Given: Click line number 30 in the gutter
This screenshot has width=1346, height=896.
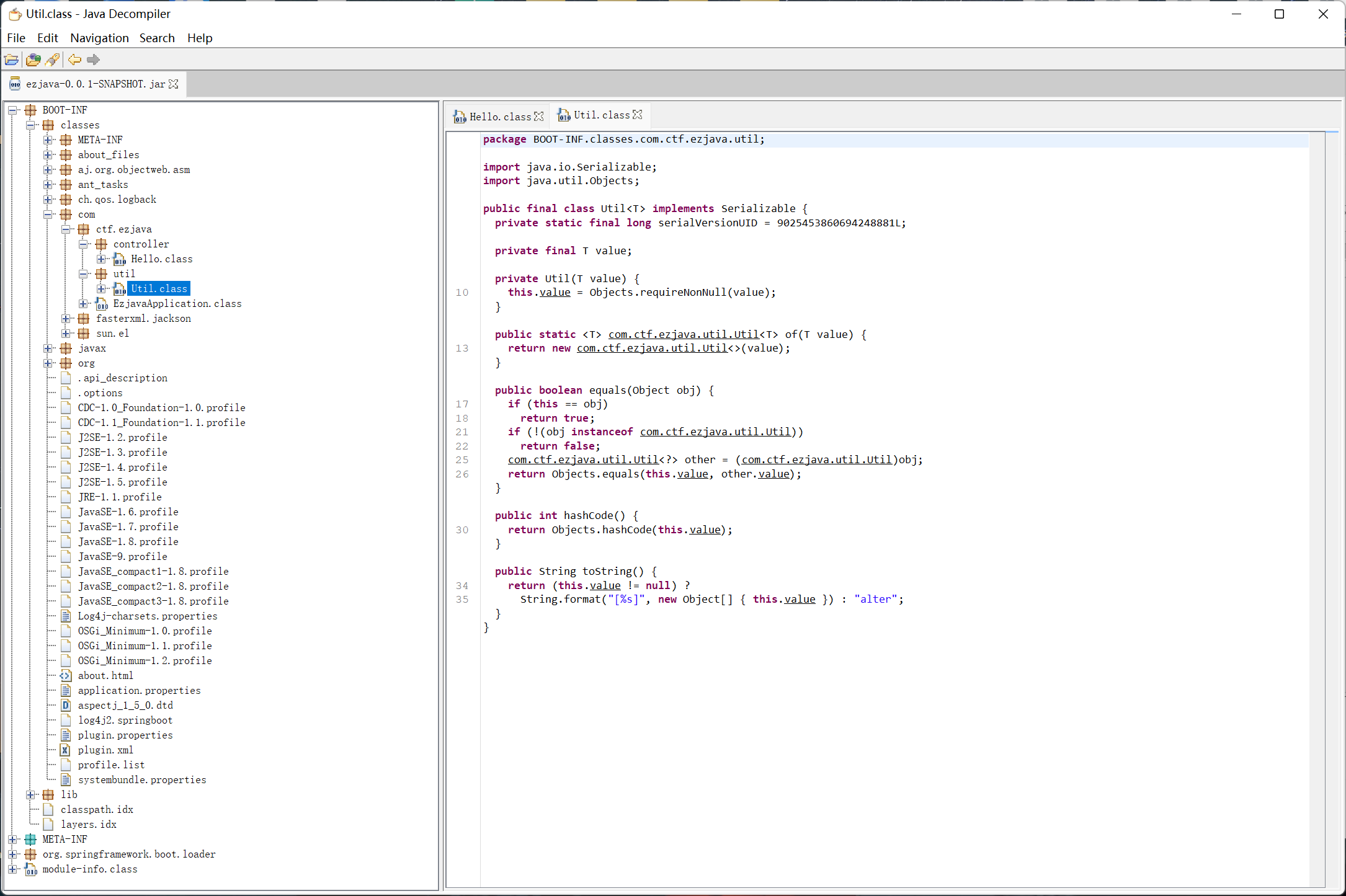Looking at the screenshot, I should pos(462,530).
